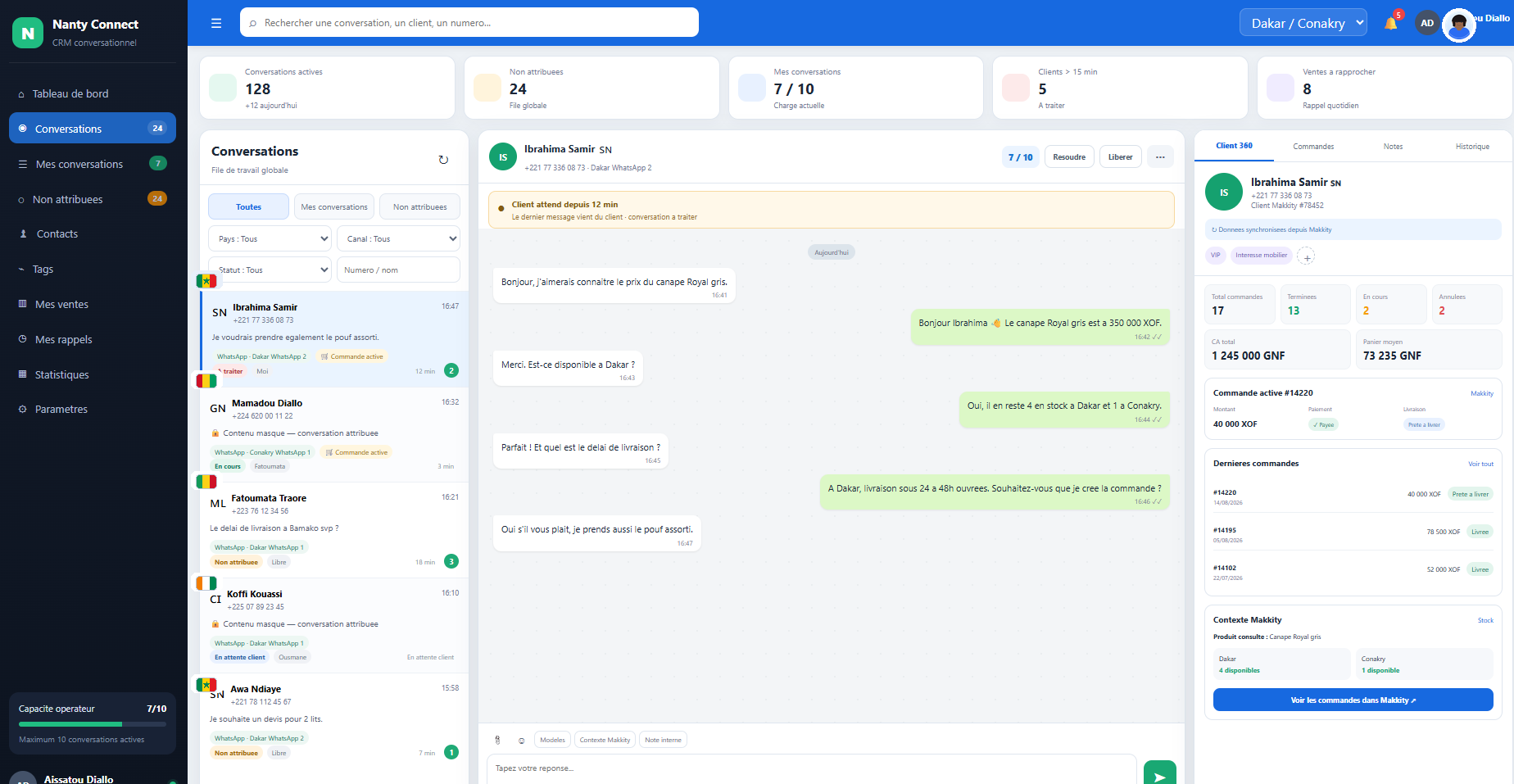Click the Conversations actives card icon
Screen dimensions: 1514x784
tap(223, 88)
